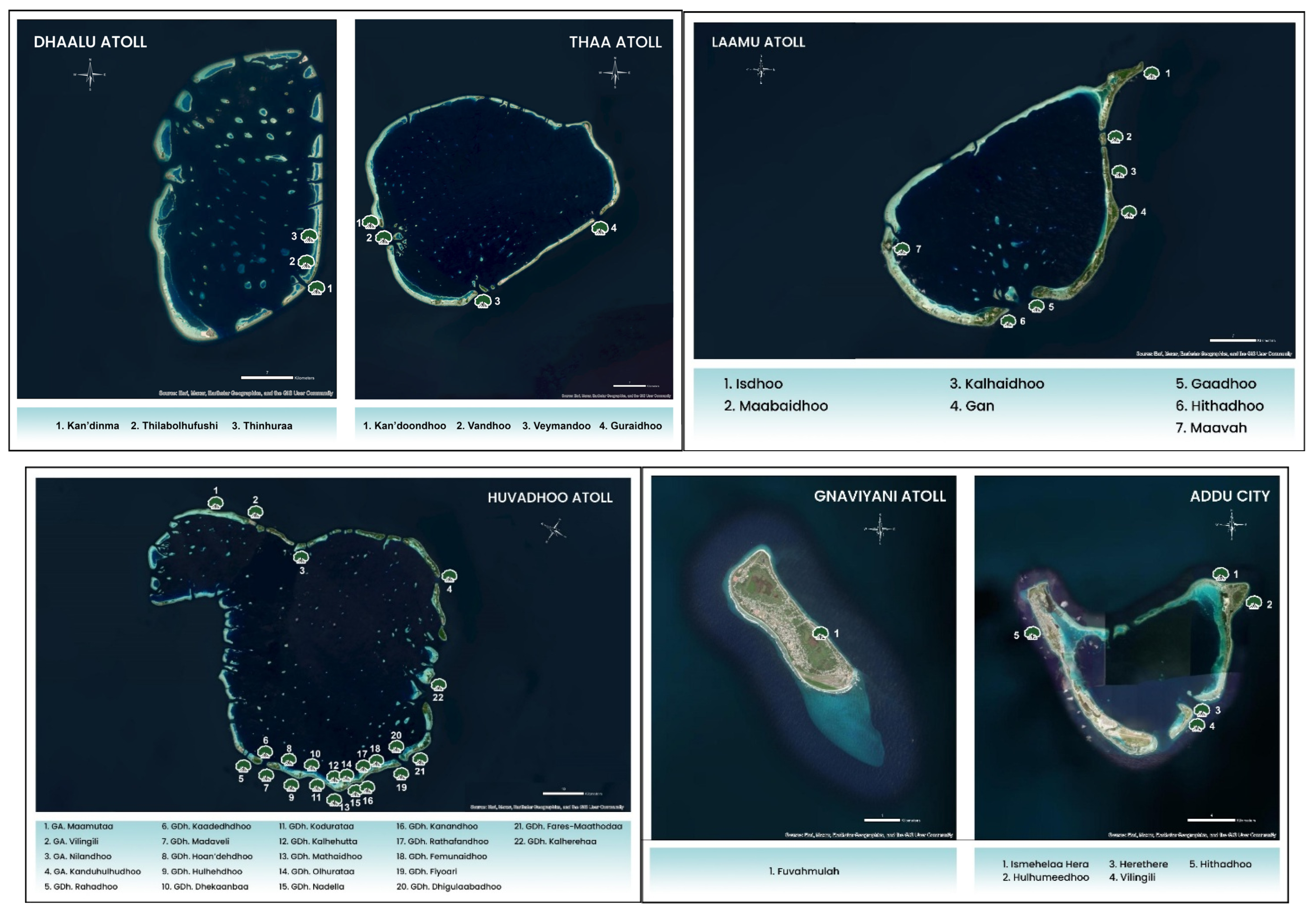Viewport: 1316px width, 913px height.
Task: Click '1. Fuvahmulah' legend label
Action: click(803, 871)
